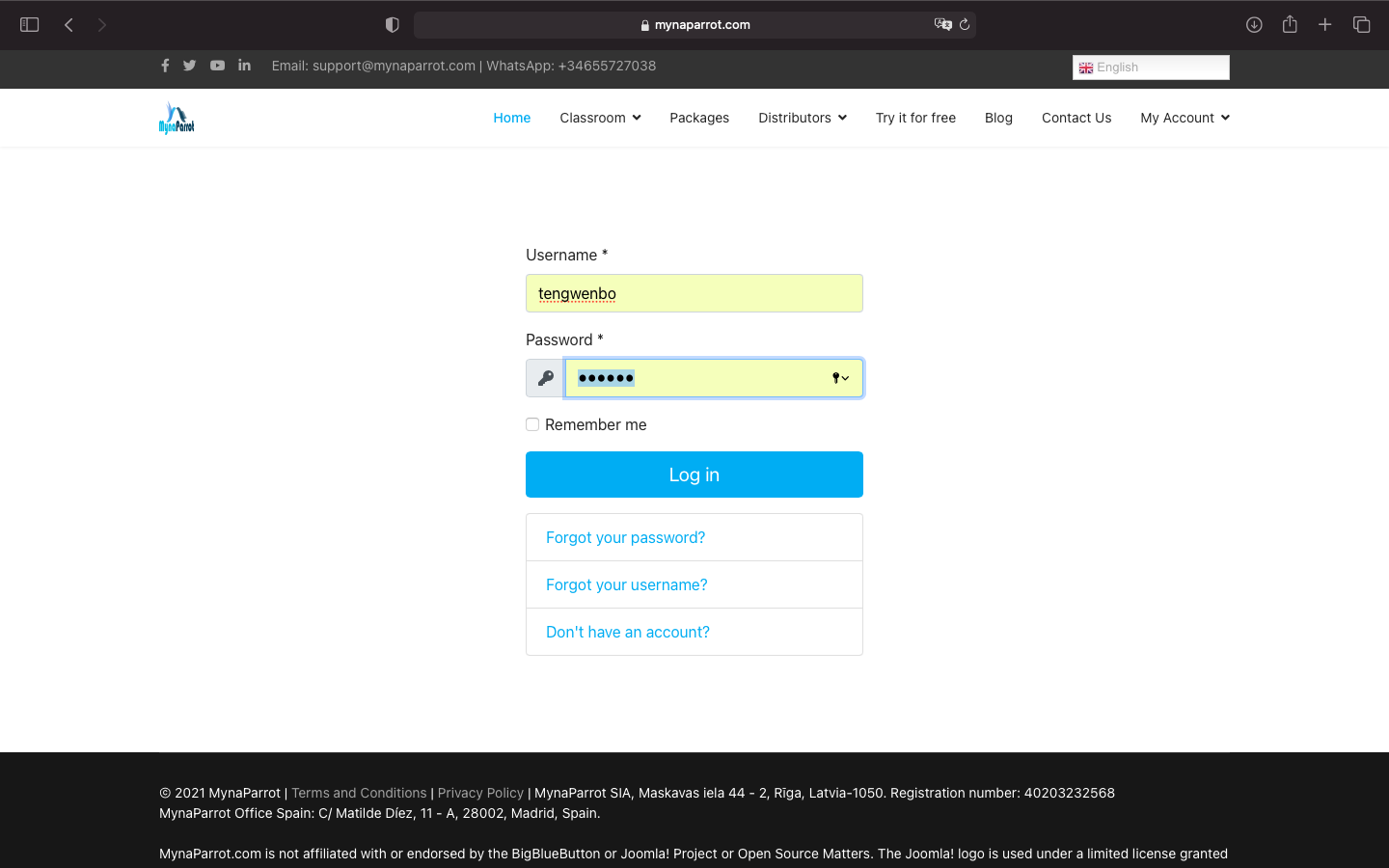
Task: Open the Twitter social link icon
Action: [x=190, y=66]
